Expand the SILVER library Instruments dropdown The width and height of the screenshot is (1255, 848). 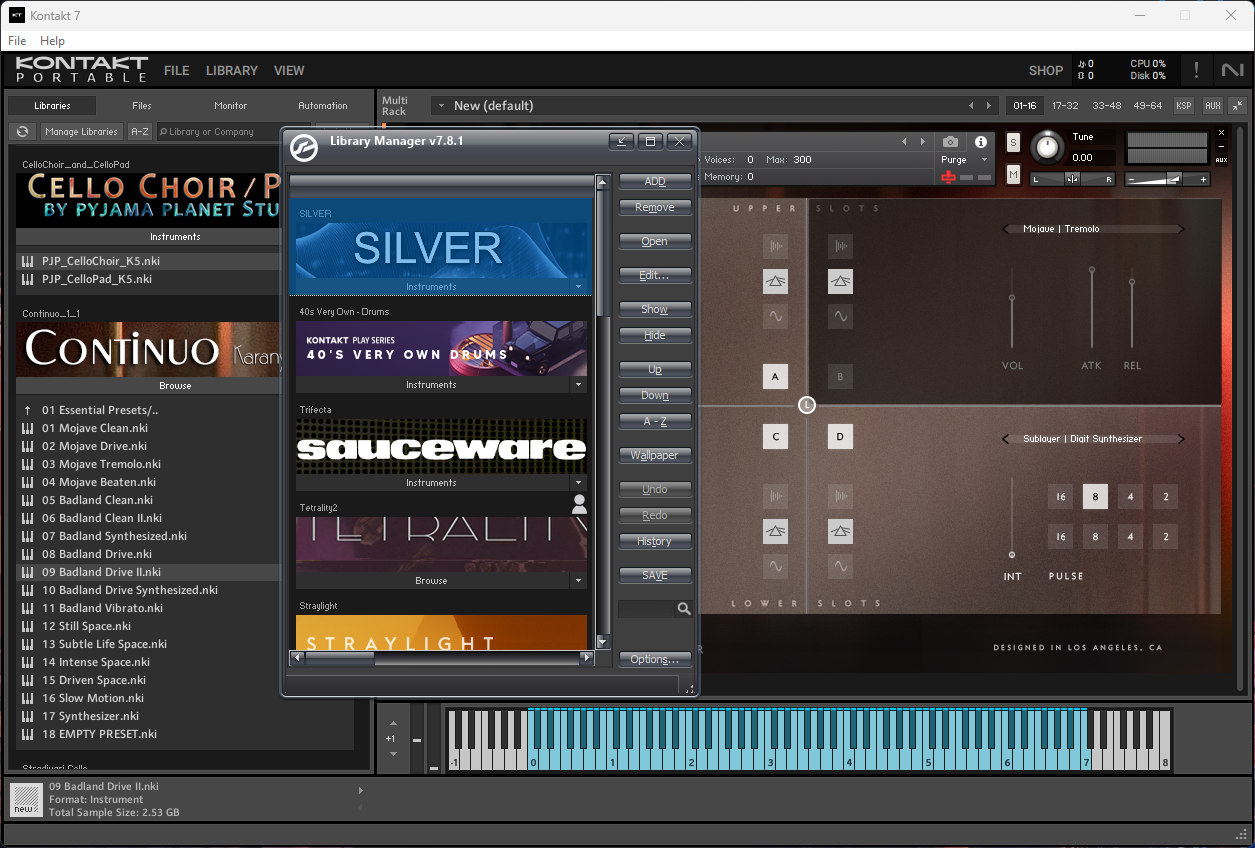578,287
